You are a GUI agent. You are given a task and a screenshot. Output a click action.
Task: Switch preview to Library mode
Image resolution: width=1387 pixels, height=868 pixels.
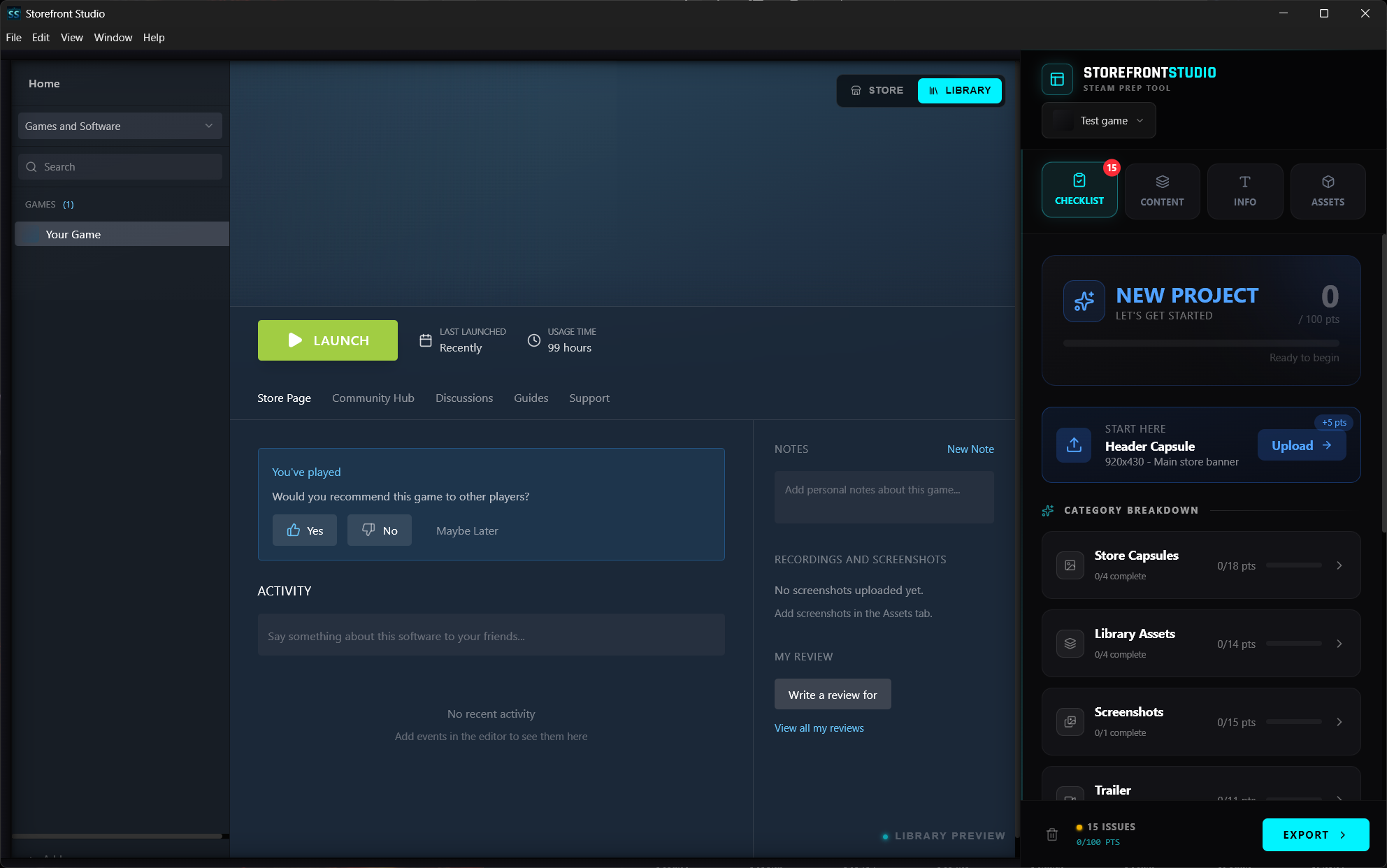[959, 90]
